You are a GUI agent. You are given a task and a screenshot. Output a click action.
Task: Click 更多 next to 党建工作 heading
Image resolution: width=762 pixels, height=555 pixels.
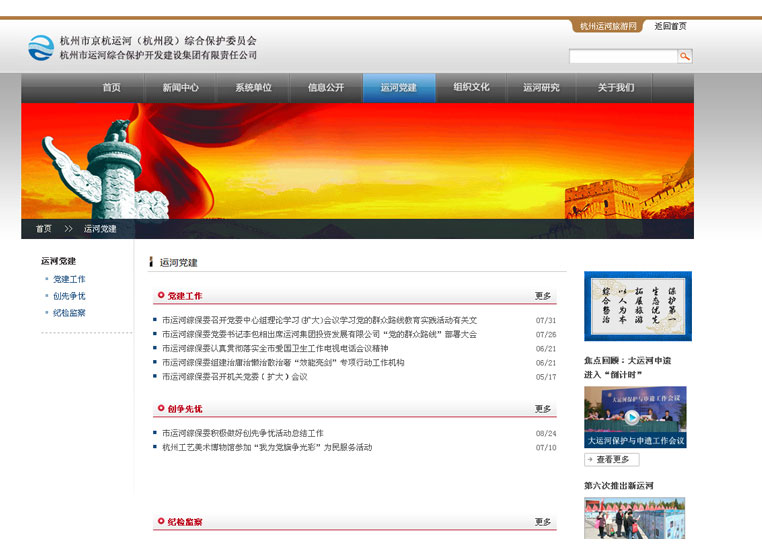click(543, 296)
